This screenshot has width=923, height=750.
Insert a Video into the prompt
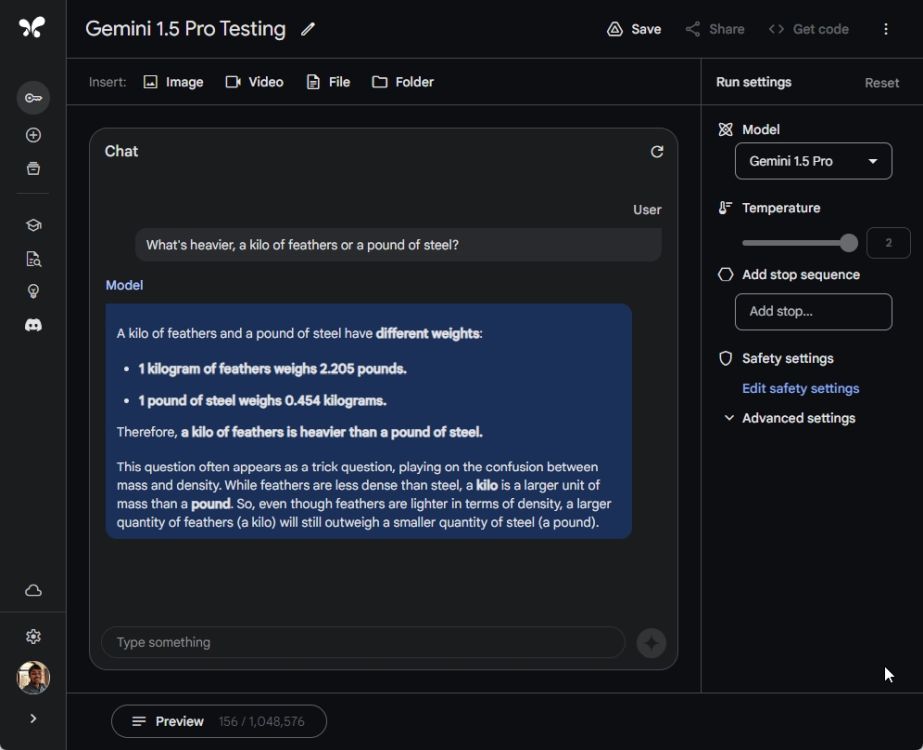[x=254, y=82]
